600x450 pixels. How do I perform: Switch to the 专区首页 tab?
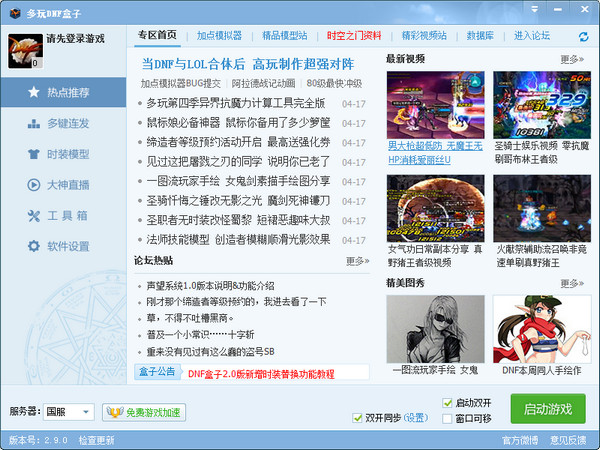(157, 36)
